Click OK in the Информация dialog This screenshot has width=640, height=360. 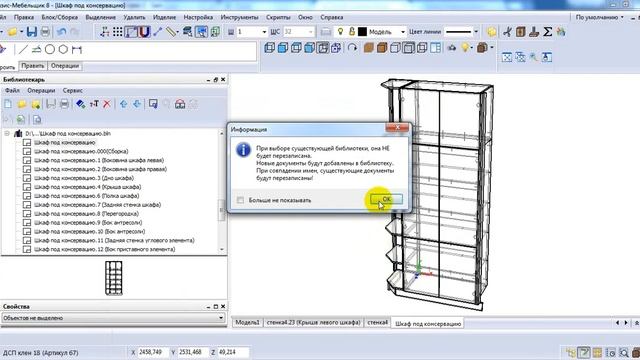[386, 199]
